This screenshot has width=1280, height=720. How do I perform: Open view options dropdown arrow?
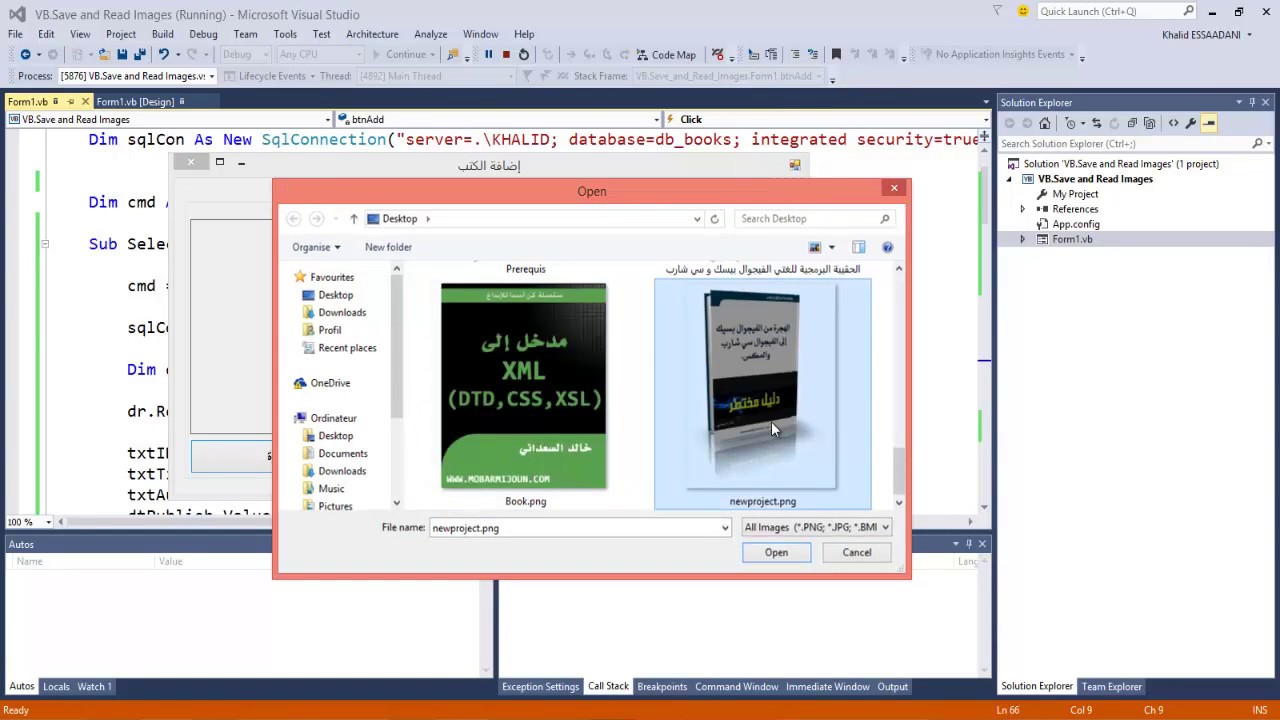(x=831, y=247)
